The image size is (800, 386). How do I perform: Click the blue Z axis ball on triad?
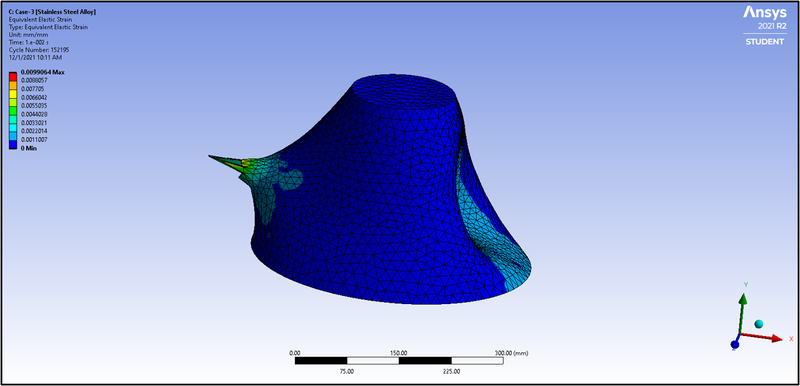735,345
